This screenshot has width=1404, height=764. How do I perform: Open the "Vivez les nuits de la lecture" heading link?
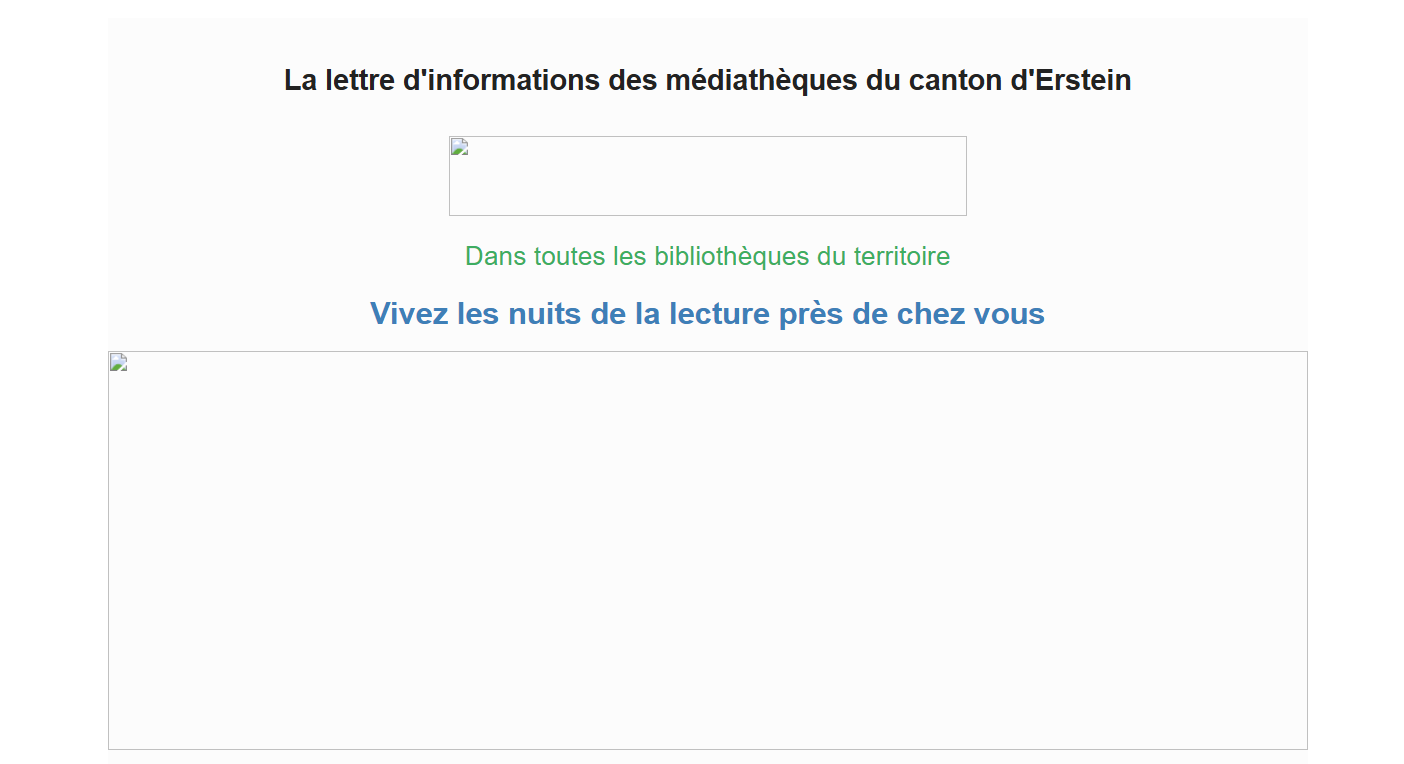click(707, 314)
